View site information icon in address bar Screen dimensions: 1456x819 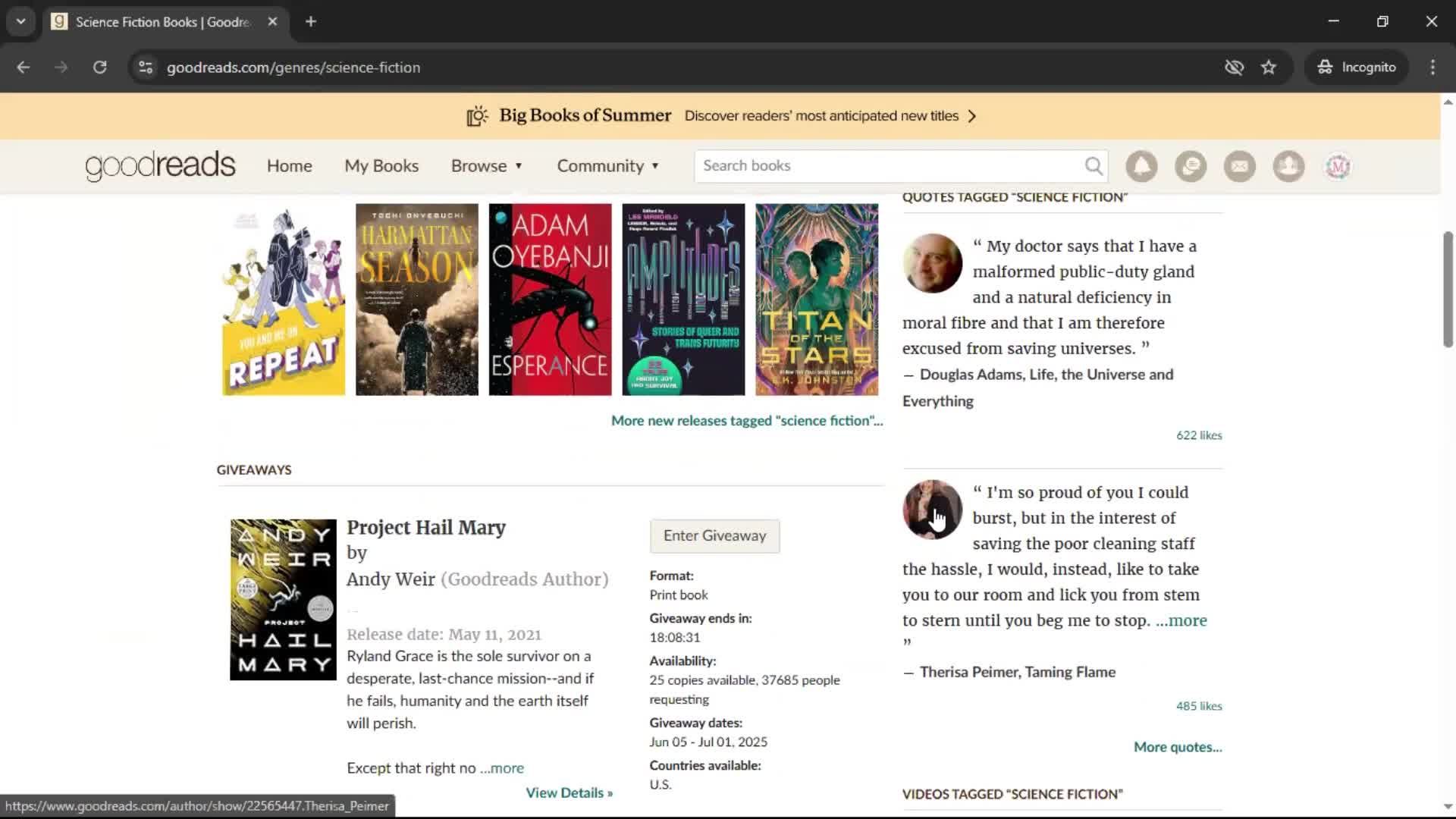tap(146, 67)
